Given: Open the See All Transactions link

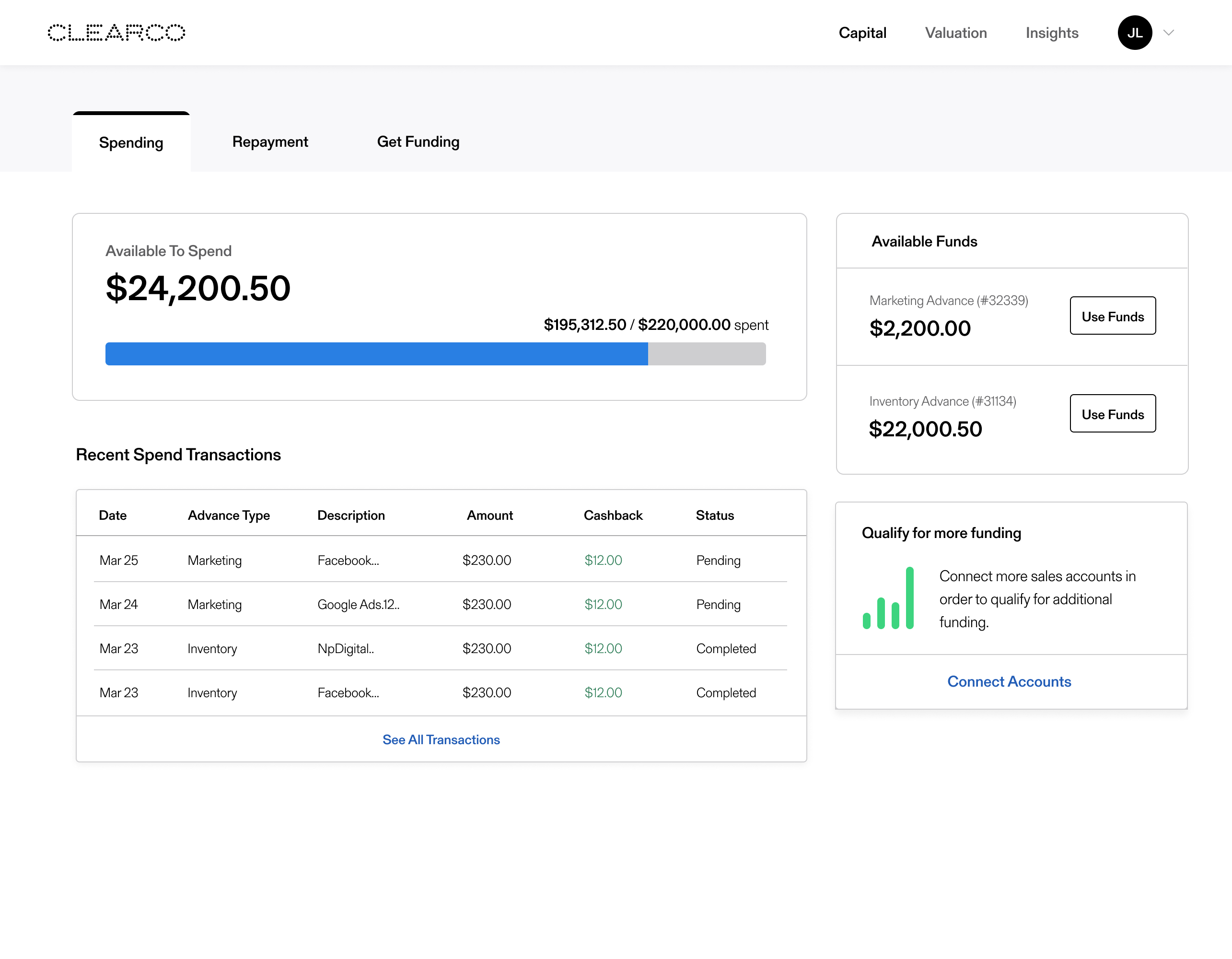Looking at the screenshot, I should [x=441, y=739].
